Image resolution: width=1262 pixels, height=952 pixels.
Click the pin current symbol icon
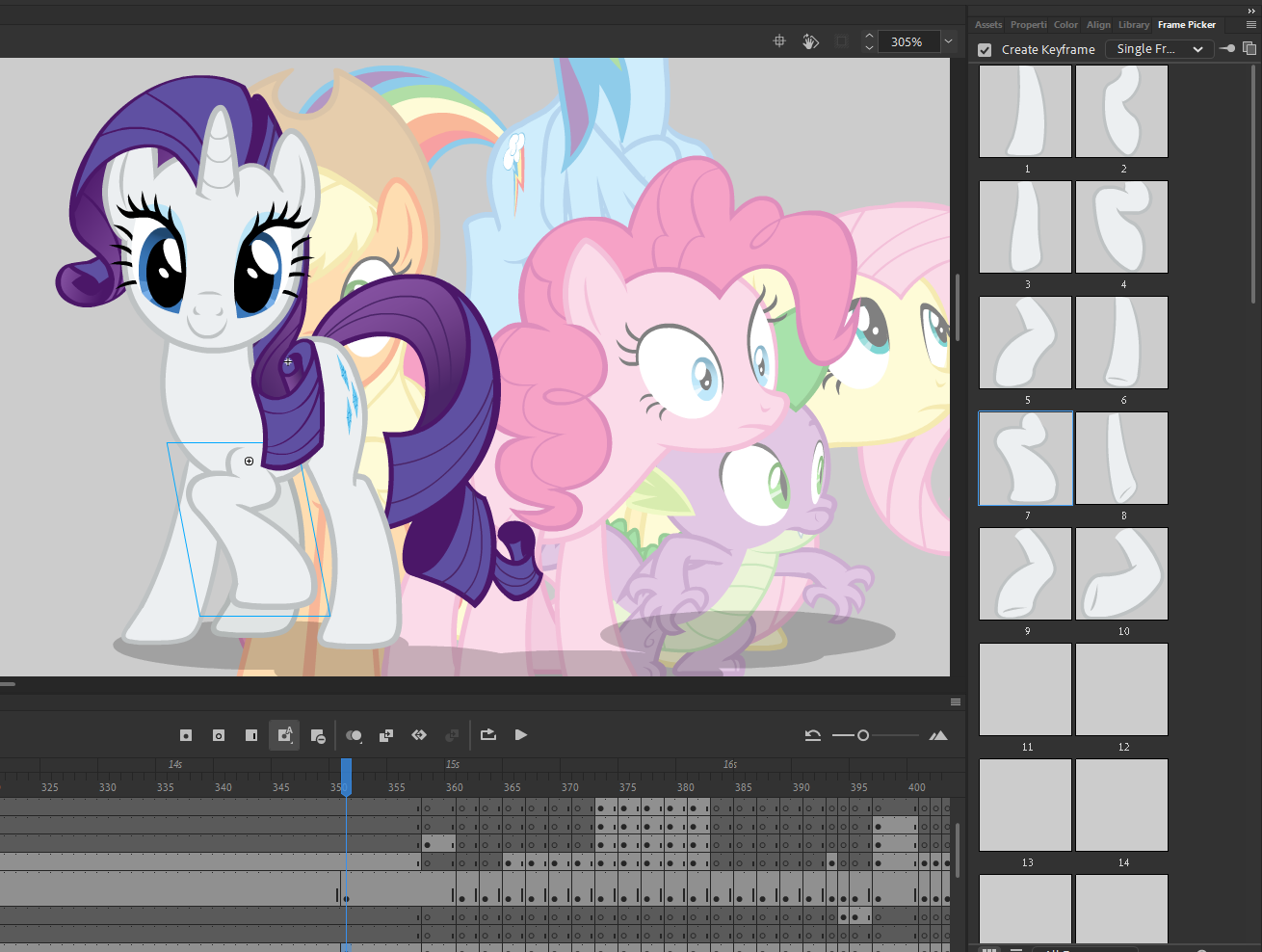(x=1227, y=48)
